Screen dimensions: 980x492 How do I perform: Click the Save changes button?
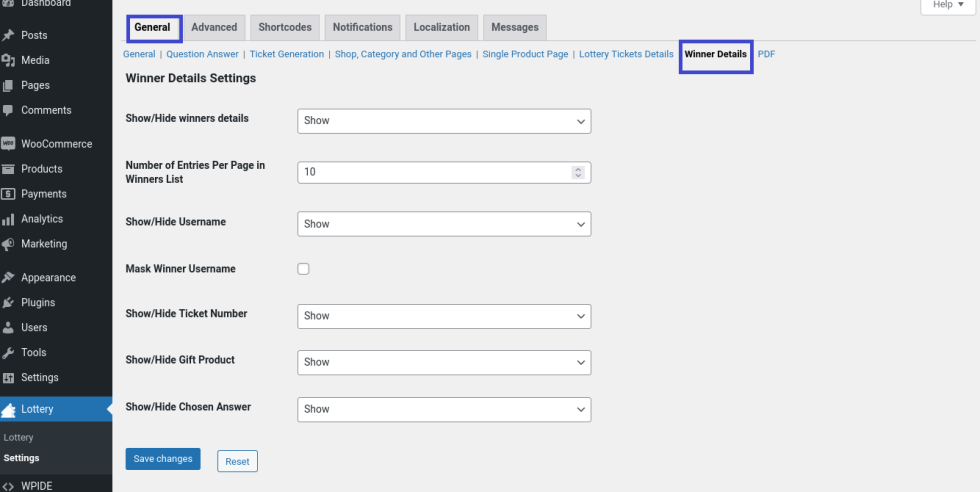tap(163, 459)
